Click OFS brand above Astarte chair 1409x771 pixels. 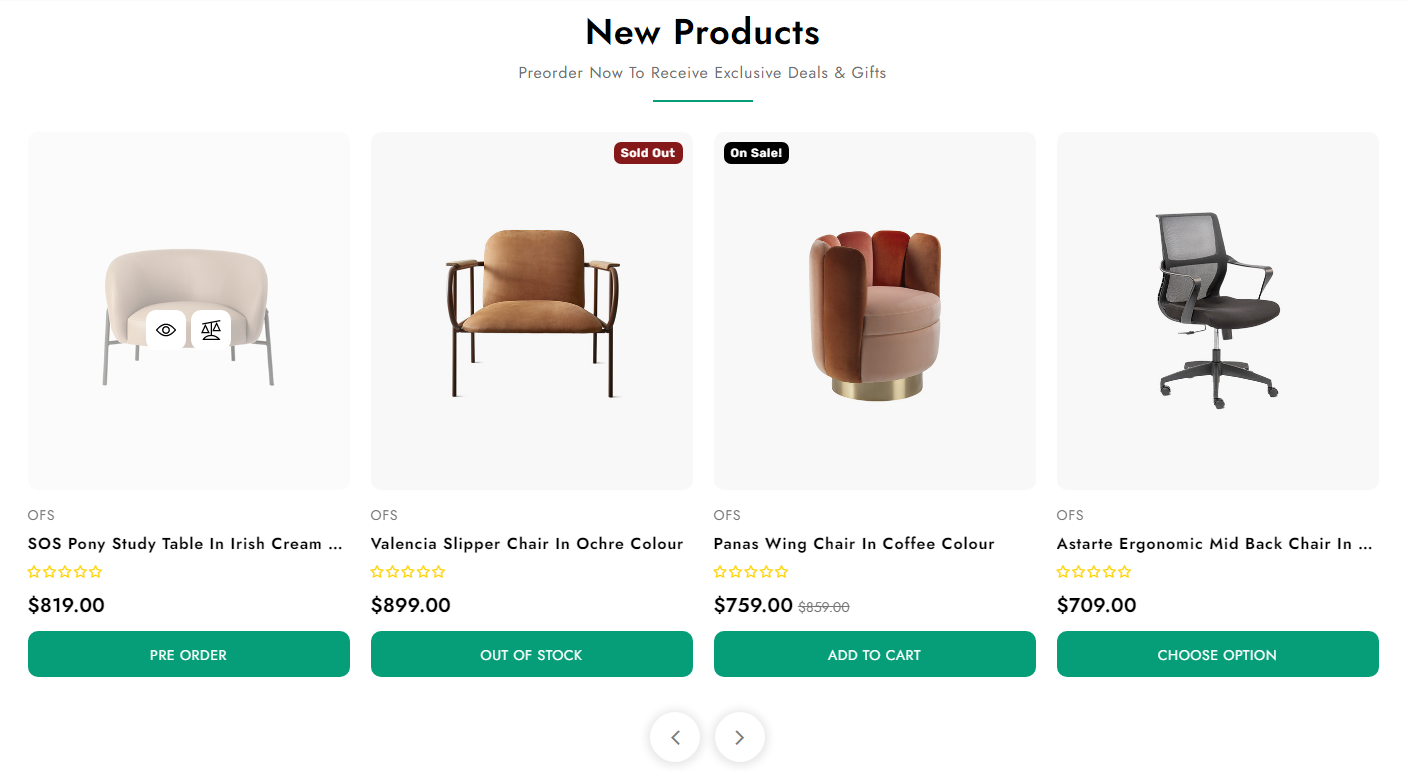click(1070, 515)
